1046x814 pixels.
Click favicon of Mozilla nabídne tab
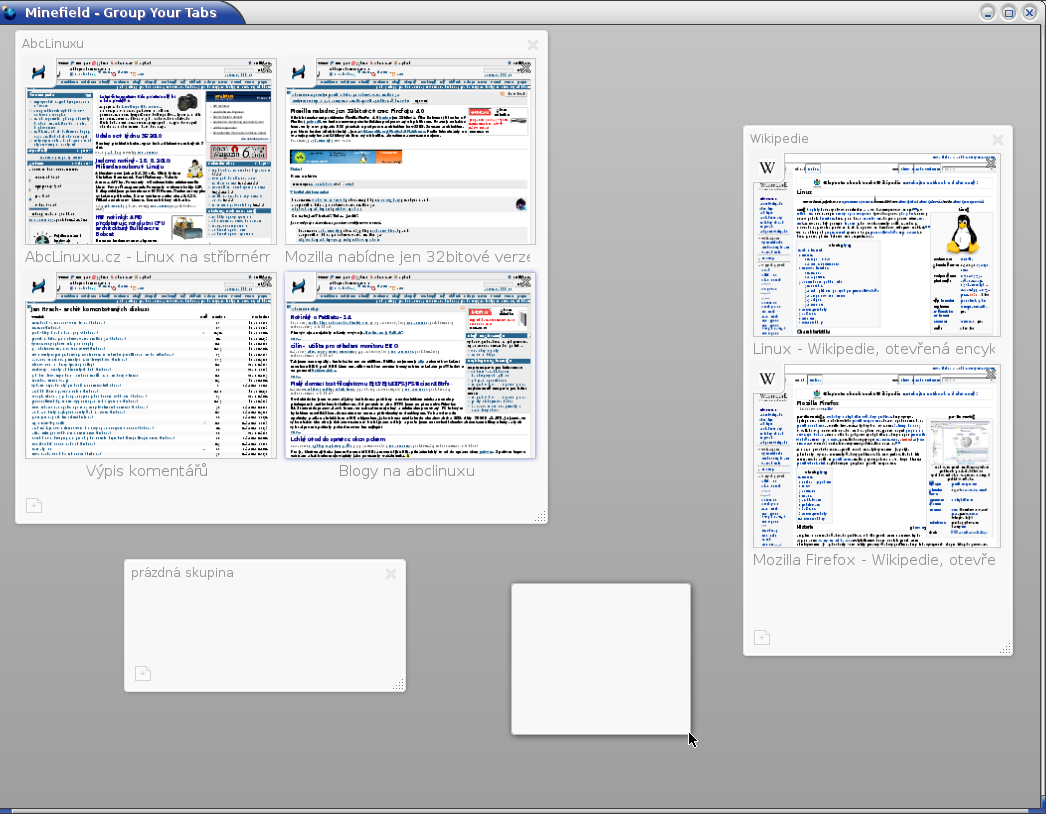(298, 72)
